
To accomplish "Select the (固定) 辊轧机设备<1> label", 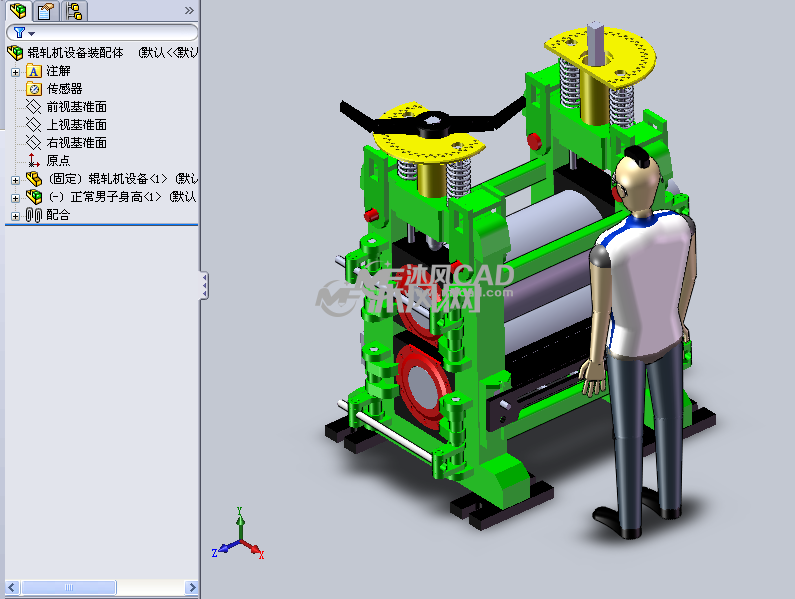I will 107,179.
